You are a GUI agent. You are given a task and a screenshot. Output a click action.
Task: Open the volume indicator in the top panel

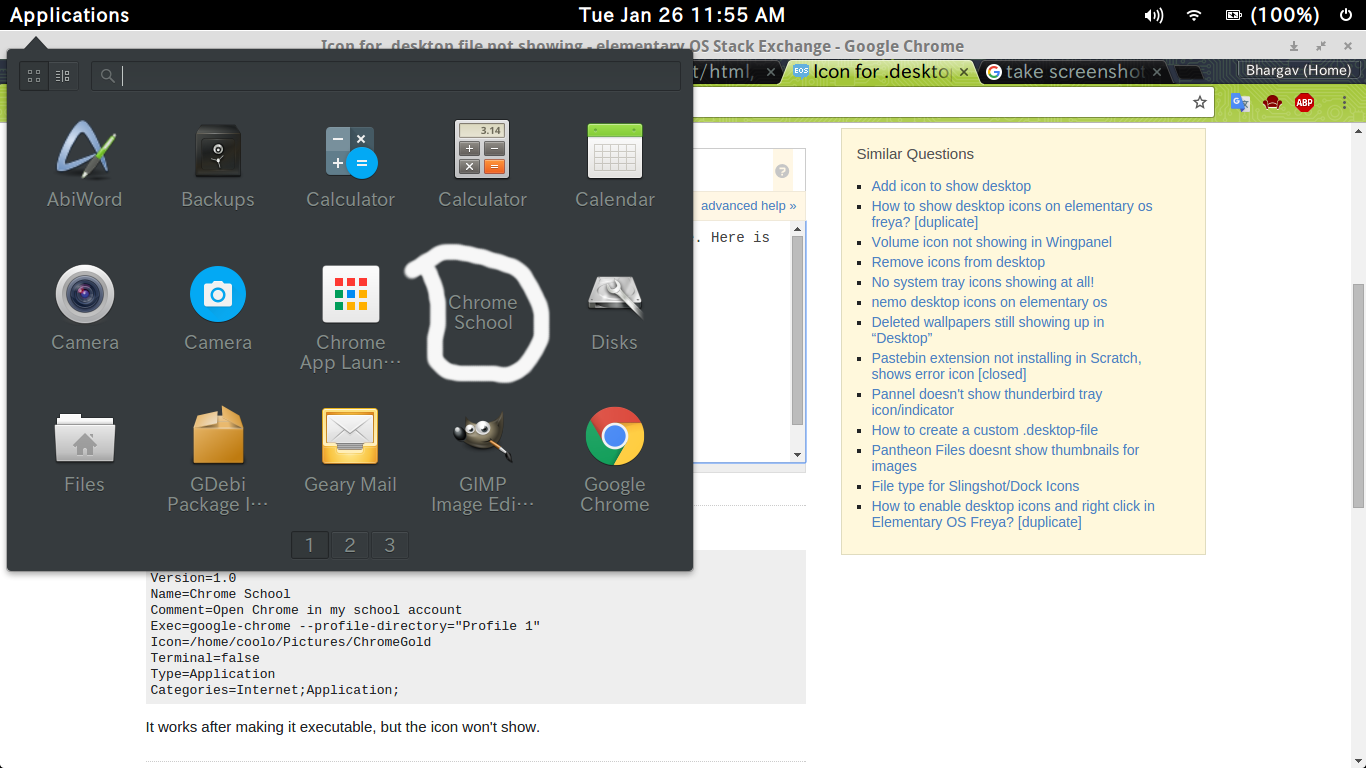point(1154,15)
